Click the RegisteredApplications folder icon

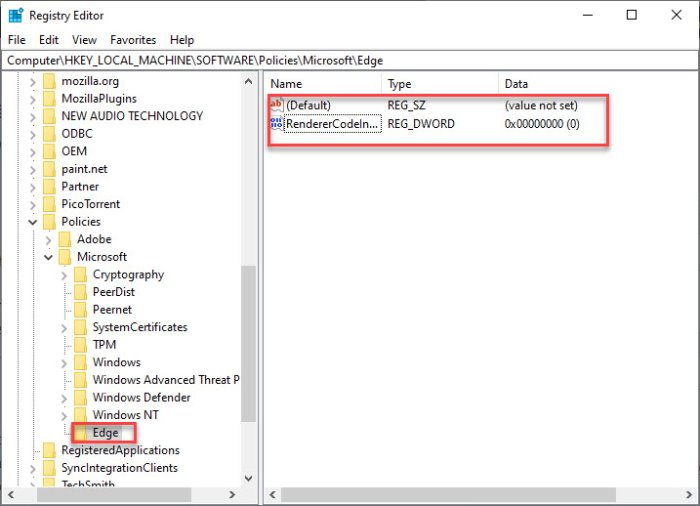coord(50,450)
